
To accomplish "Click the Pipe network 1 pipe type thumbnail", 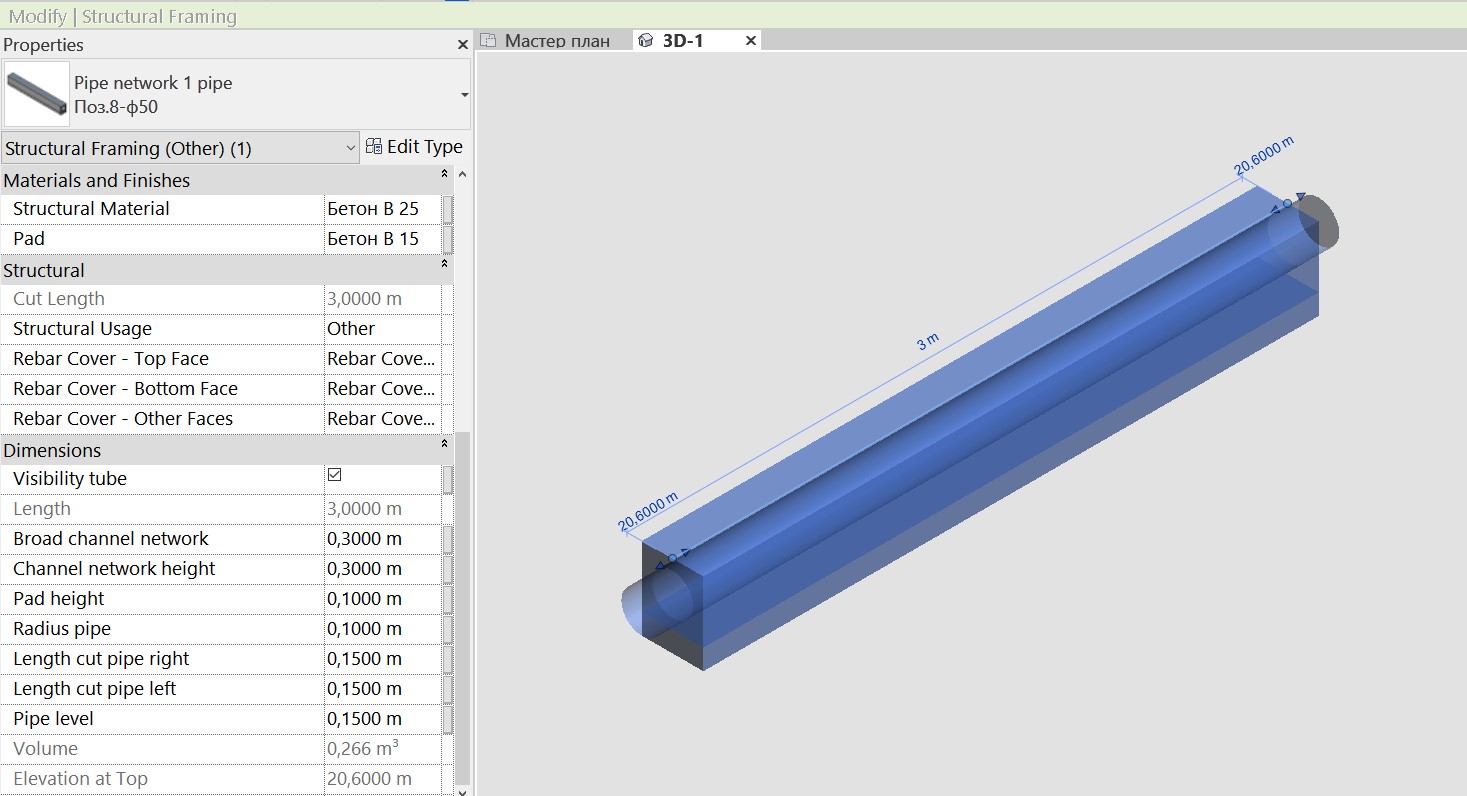I will (x=37, y=95).
